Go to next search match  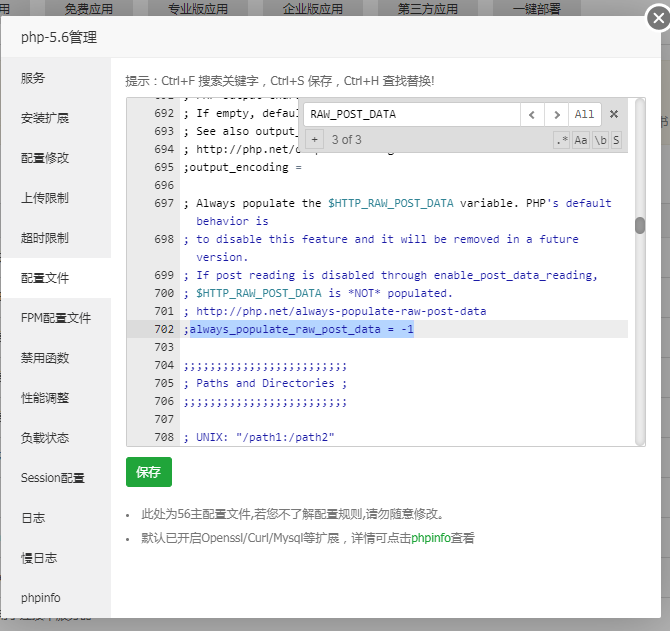[556, 114]
